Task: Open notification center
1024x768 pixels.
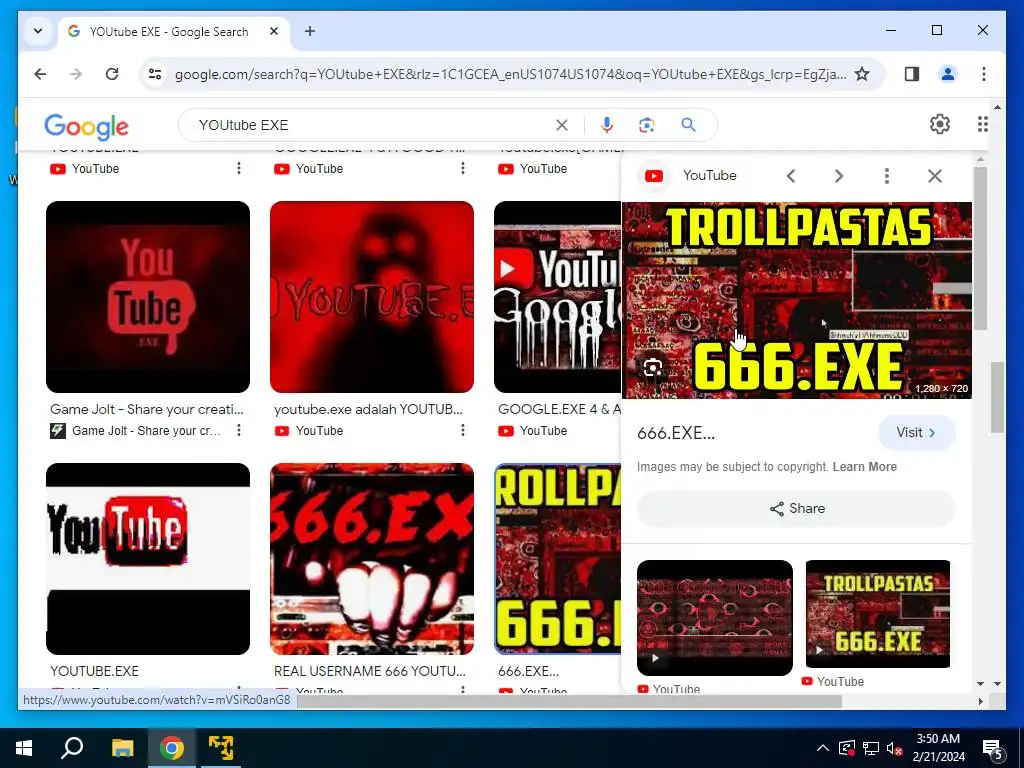Action: click(x=992, y=749)
